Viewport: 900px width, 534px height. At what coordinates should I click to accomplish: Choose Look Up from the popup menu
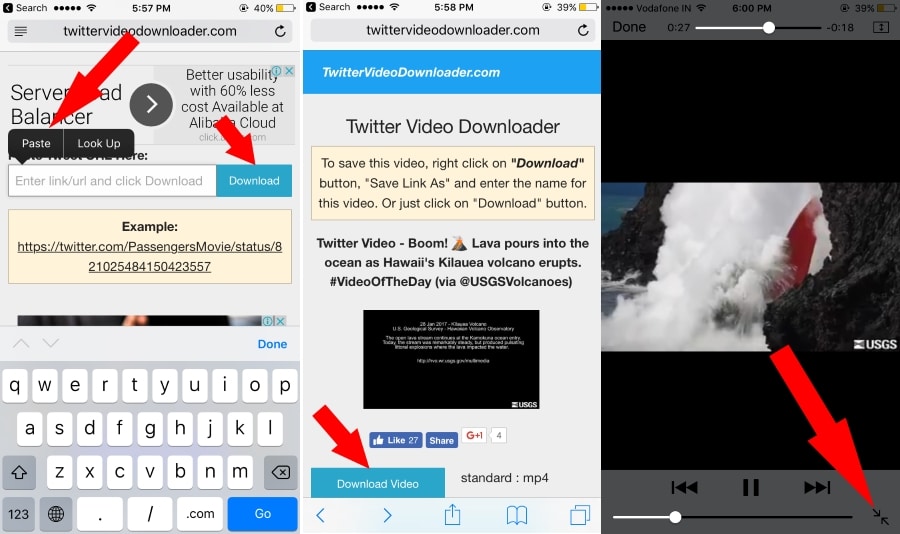(99, 143)
